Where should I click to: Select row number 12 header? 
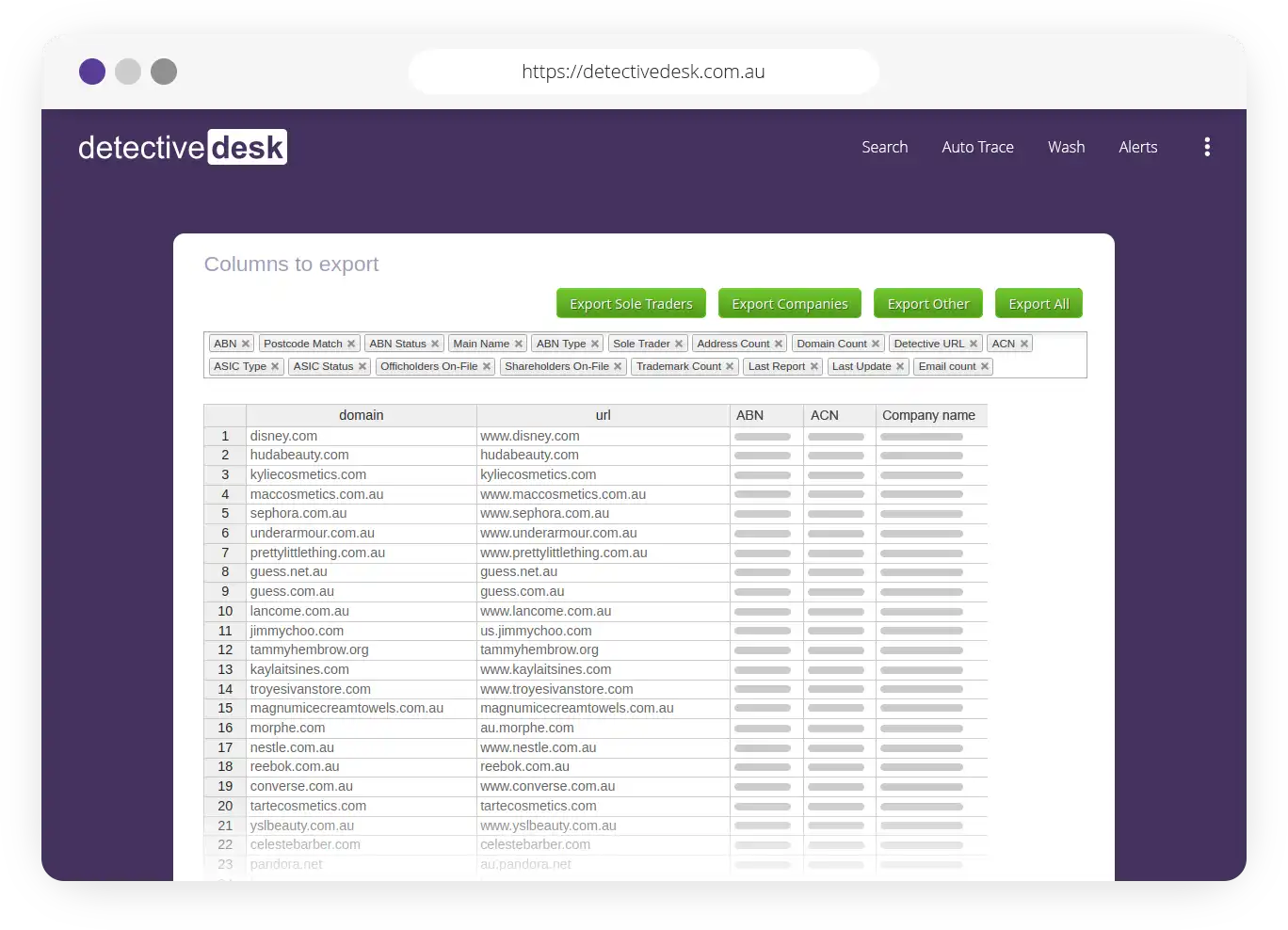225,650
